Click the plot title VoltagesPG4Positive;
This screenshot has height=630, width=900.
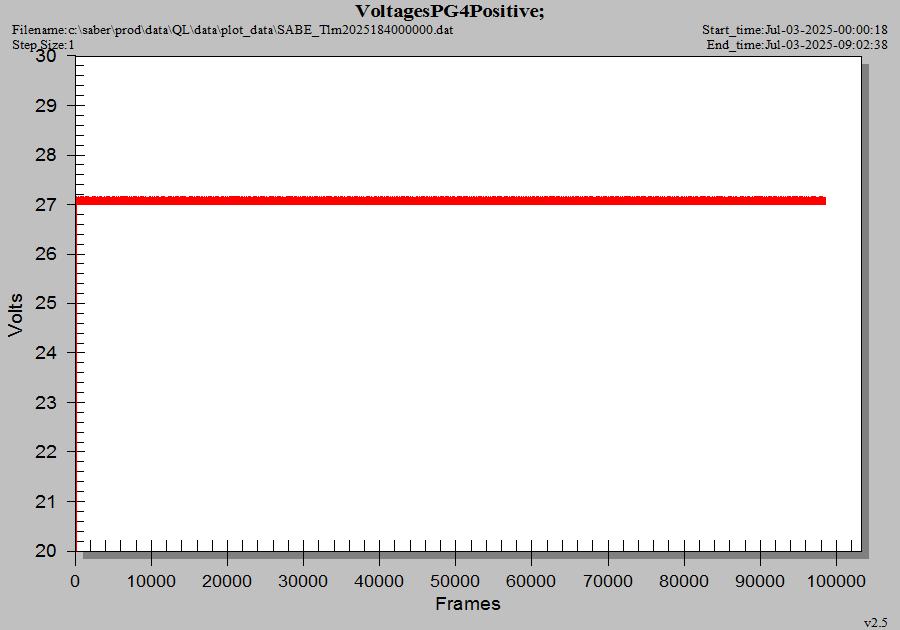pyautogui.click(x=449, y=11)
